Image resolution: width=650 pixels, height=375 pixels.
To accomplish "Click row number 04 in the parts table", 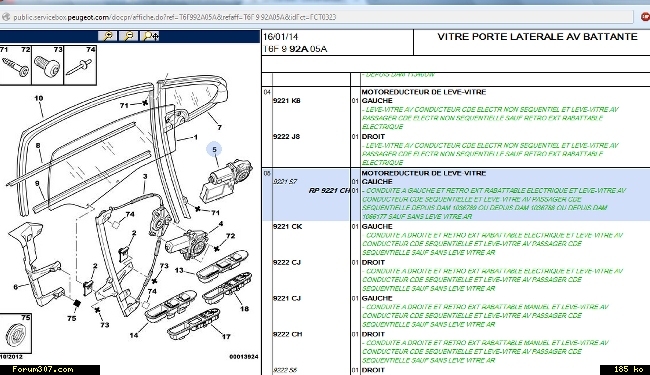I will point(267,92).
